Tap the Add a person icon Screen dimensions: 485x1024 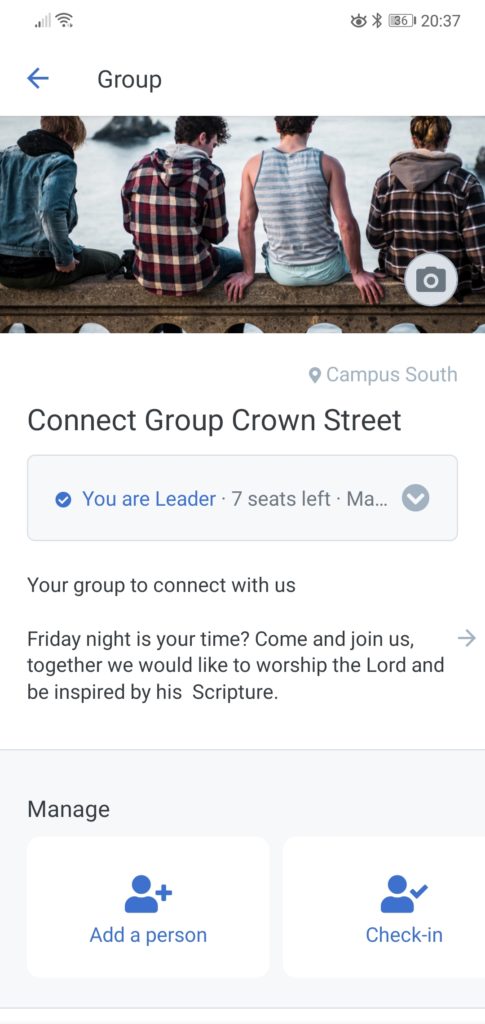[x=148, y=894]
